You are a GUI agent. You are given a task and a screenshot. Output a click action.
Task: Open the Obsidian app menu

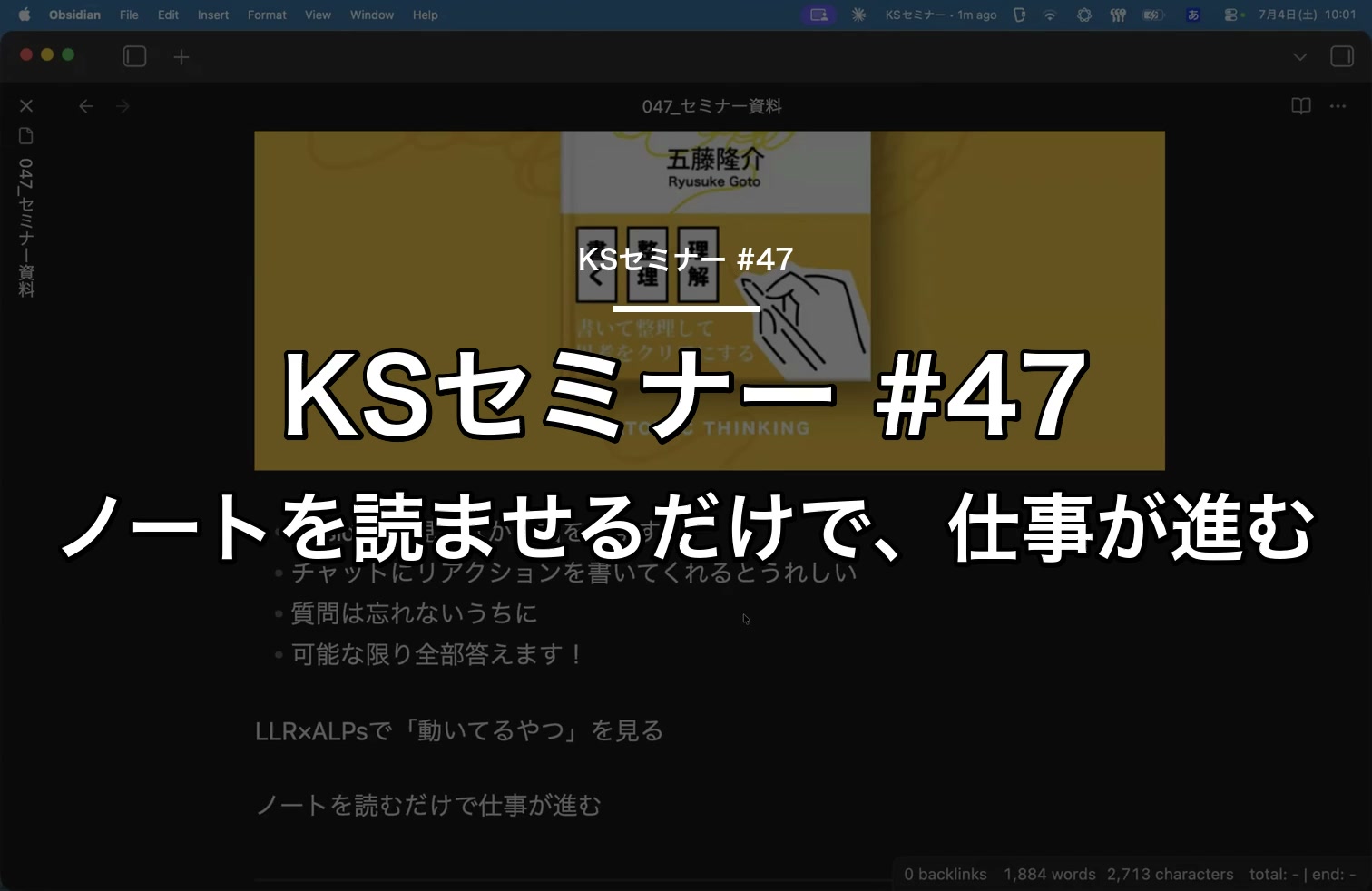click(x=74, y=15)
